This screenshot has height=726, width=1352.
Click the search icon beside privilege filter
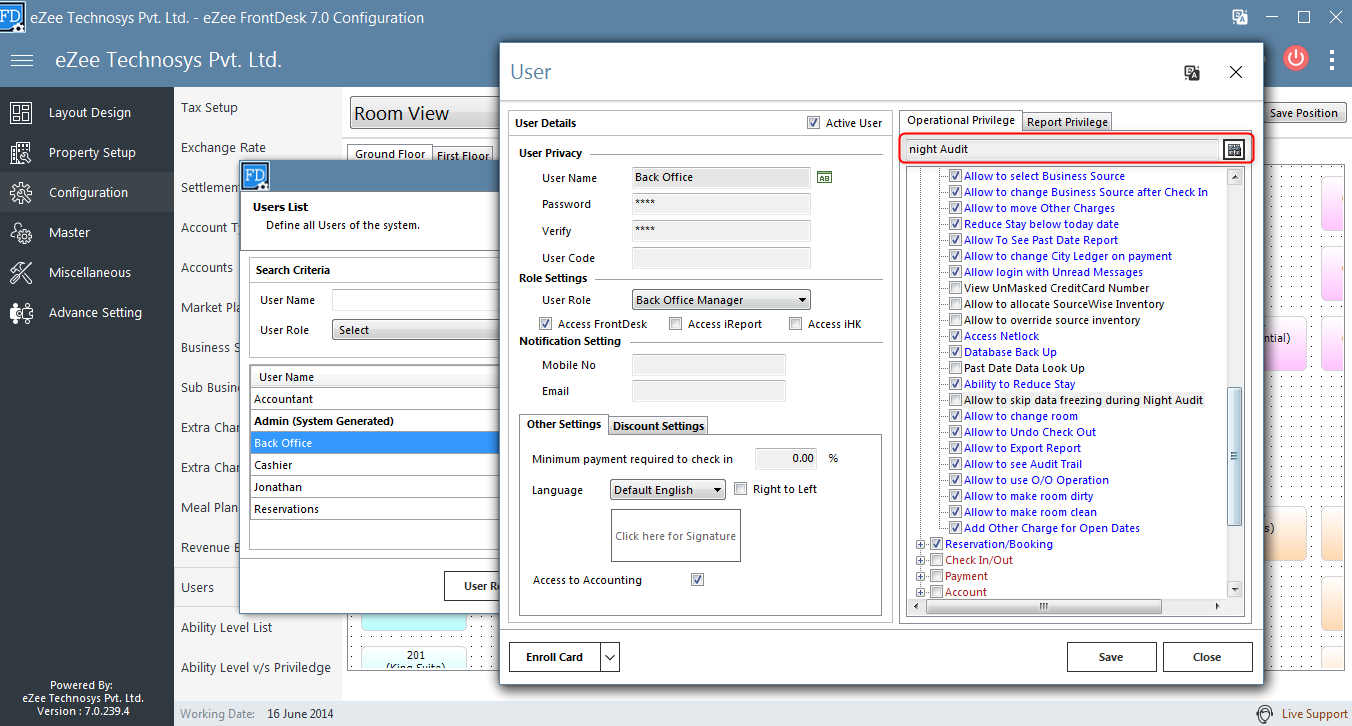(x=1234, y=149)
